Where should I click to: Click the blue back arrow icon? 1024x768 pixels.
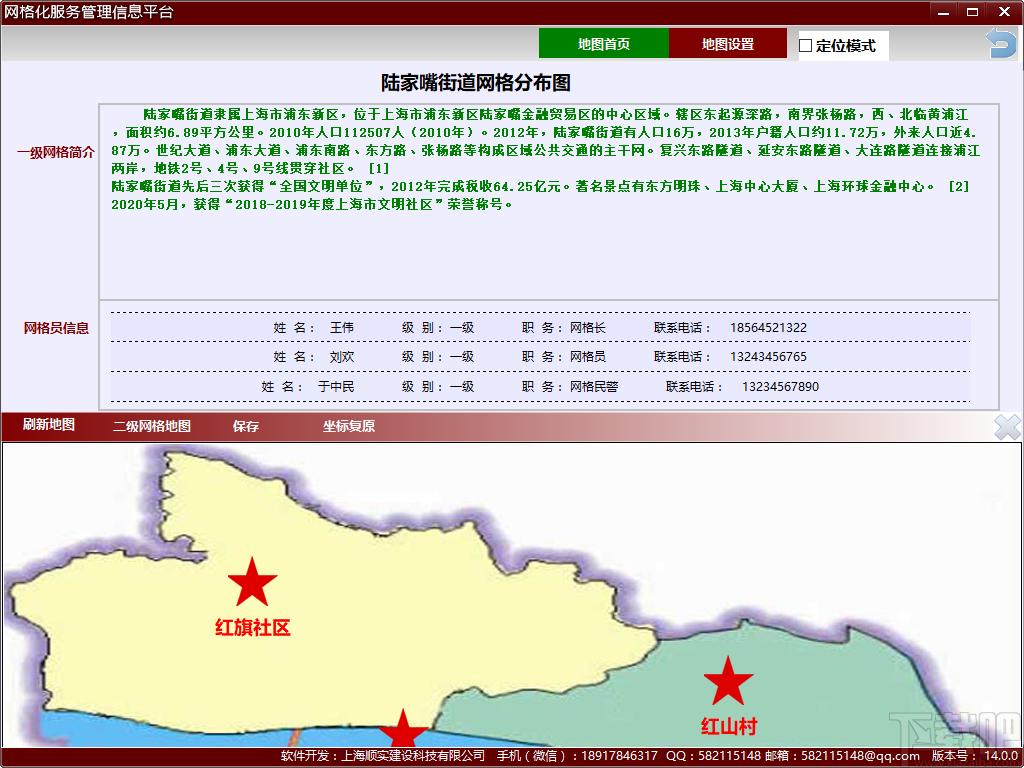[x=1001, y=43]
